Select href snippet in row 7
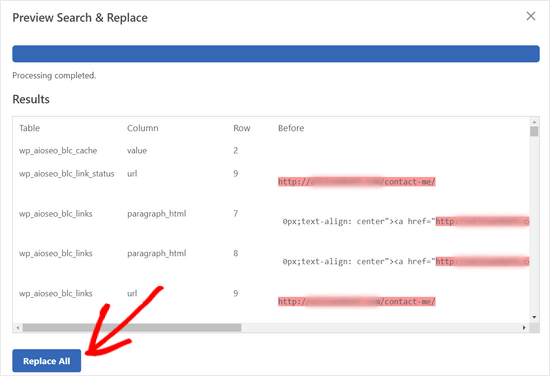Viewport: 550px width, 376px height. coord(406,222)
